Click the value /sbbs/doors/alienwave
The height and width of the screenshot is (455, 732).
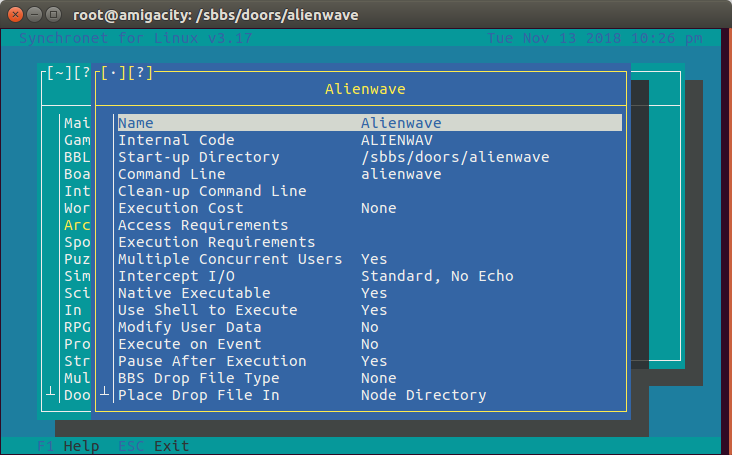(455, 157)
